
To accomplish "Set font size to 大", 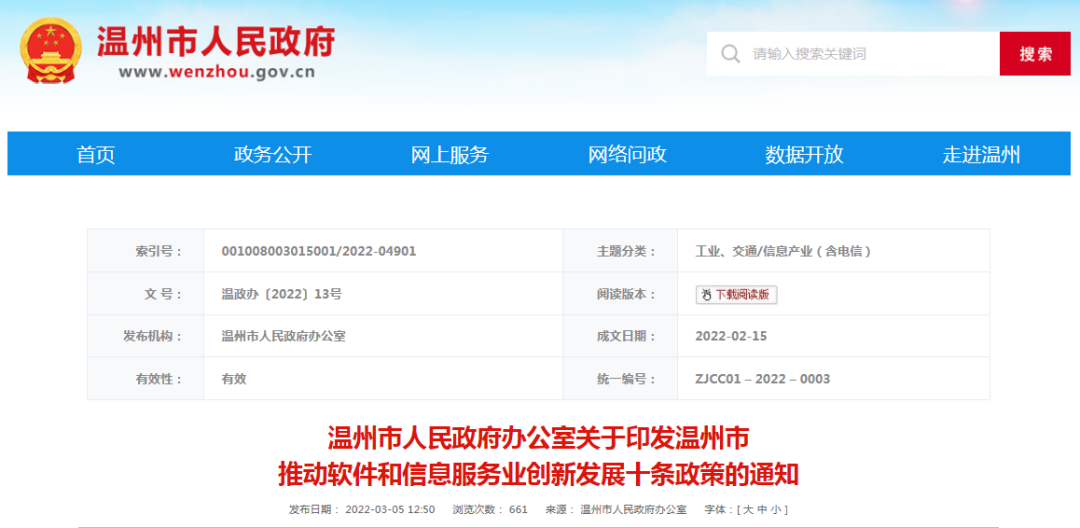I will coord(747,510).
